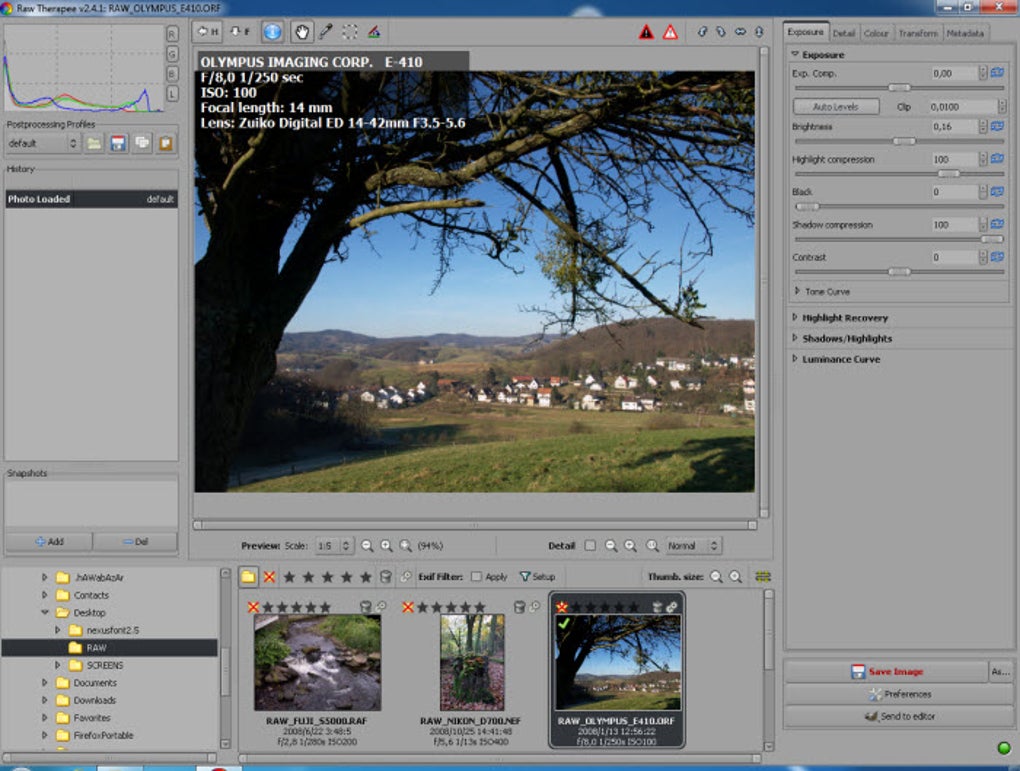The width and height of the screenshot is (1020, 771).
Task: Open the default profile dropdown
Action: click(42, 143)
